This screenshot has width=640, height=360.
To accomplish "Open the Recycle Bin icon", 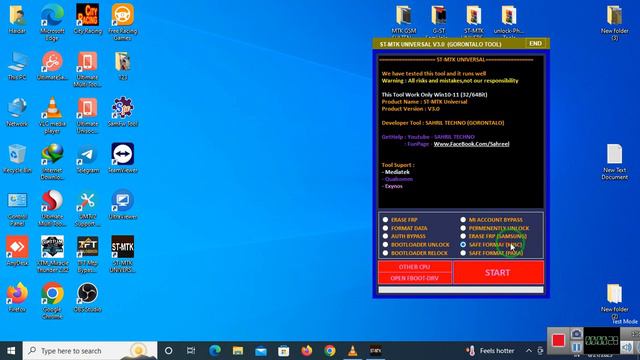I will (x=17, y=158).
